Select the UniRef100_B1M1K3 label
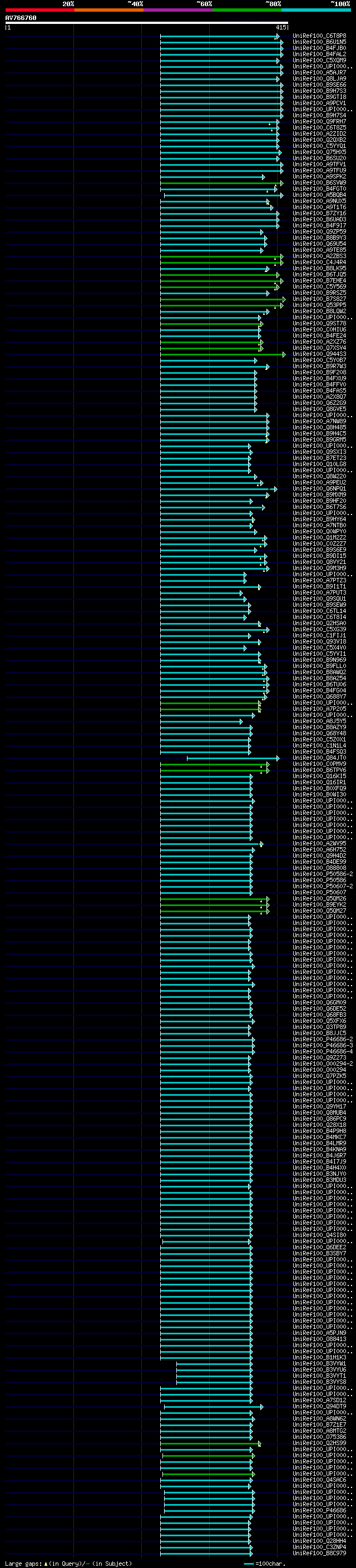356x1568 pixels. point(319,1357)
